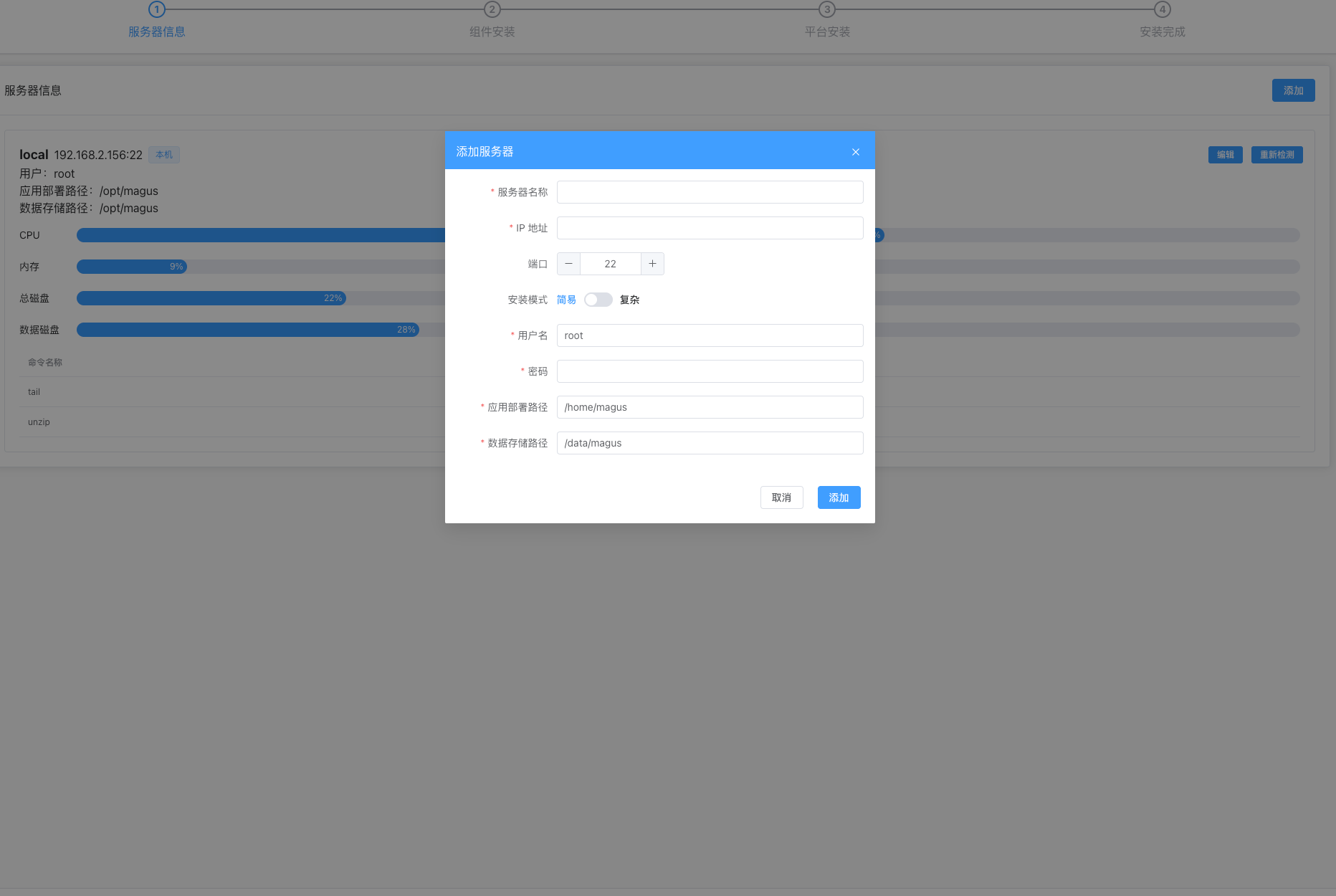Increase port number with plus button

(x=652, y=264)
